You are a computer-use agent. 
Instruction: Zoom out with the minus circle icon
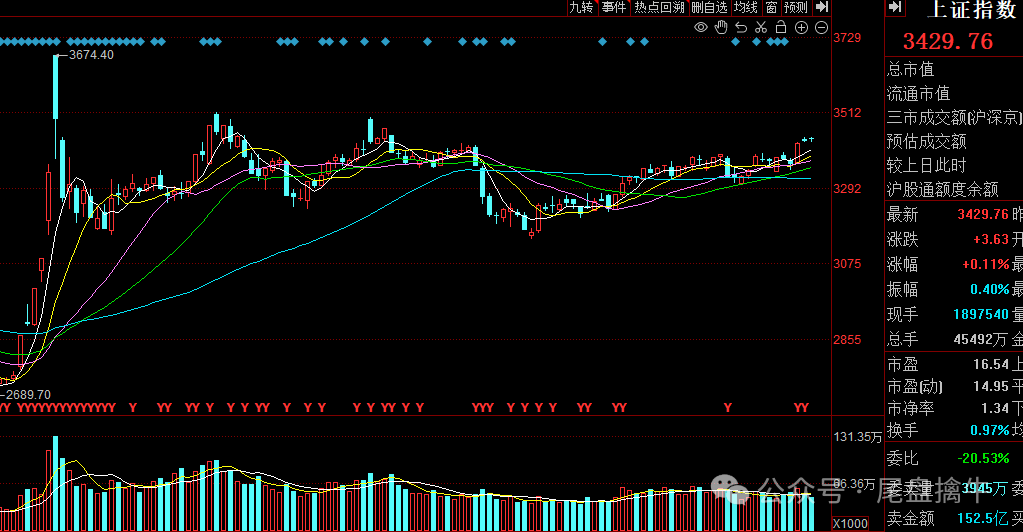[821, 27]
